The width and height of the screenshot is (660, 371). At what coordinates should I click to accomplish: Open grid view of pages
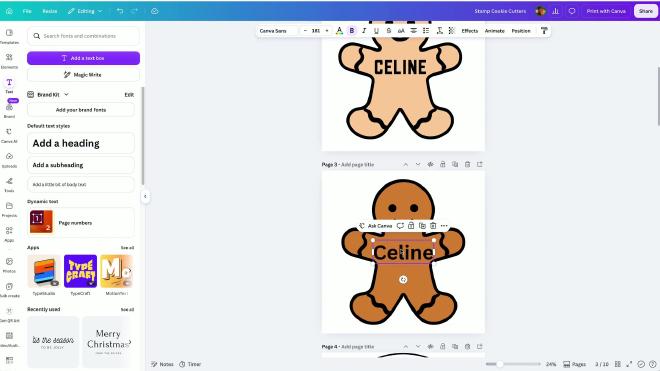[617, 364]
